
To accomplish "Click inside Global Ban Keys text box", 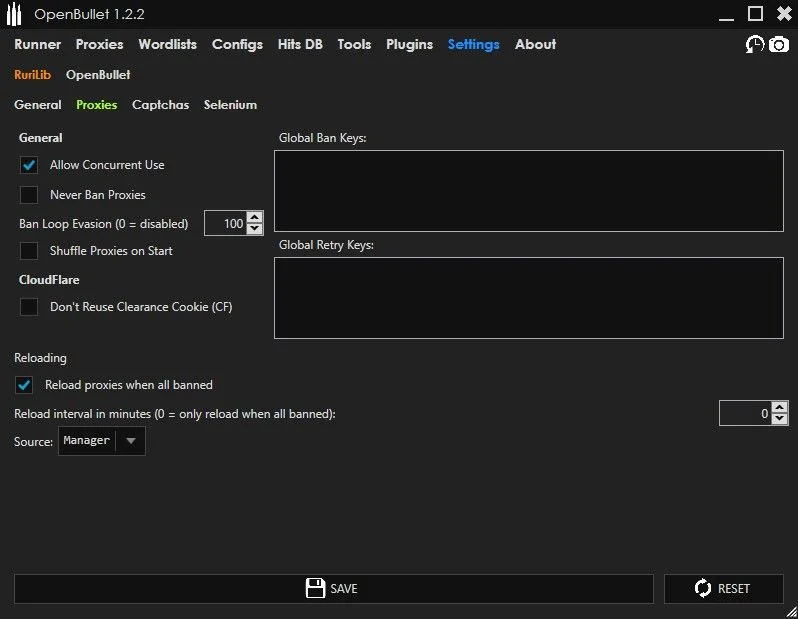I will (529, 191).
